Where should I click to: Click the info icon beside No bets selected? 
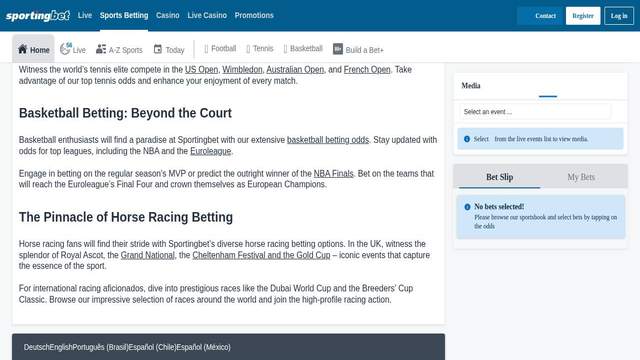[467, 207]
